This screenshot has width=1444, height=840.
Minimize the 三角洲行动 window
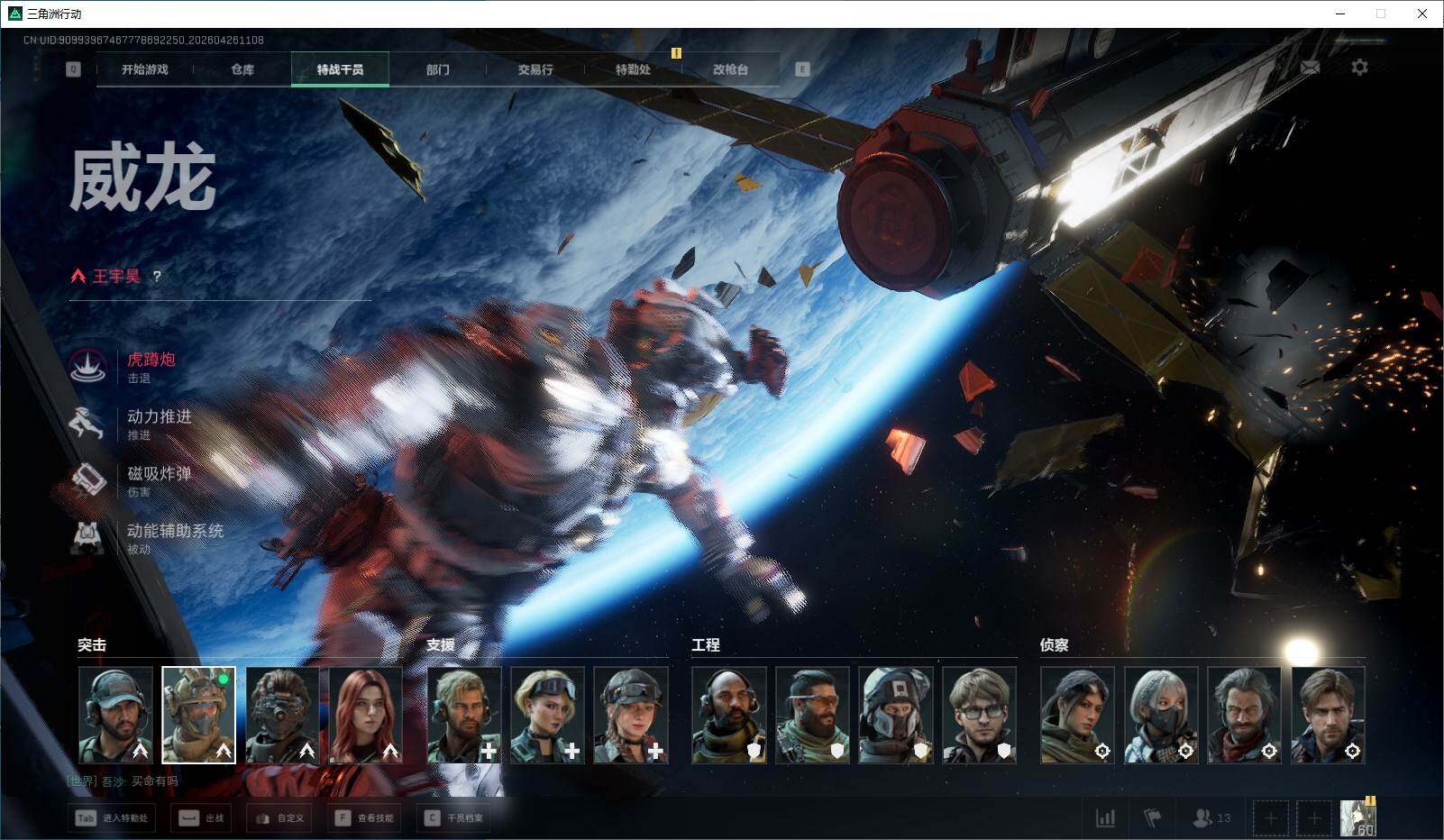1339,14
